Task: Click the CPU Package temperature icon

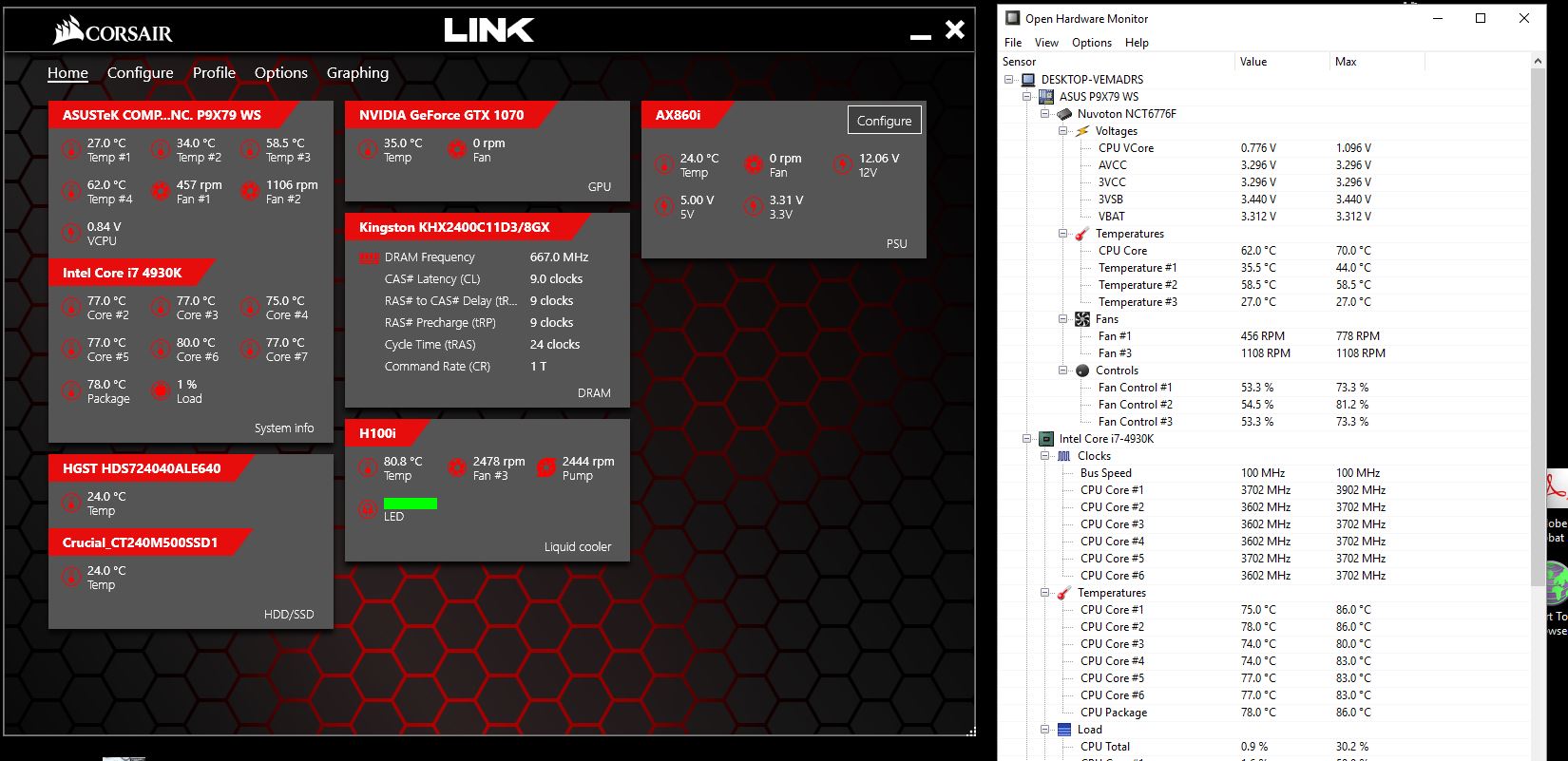Action: 71,390
